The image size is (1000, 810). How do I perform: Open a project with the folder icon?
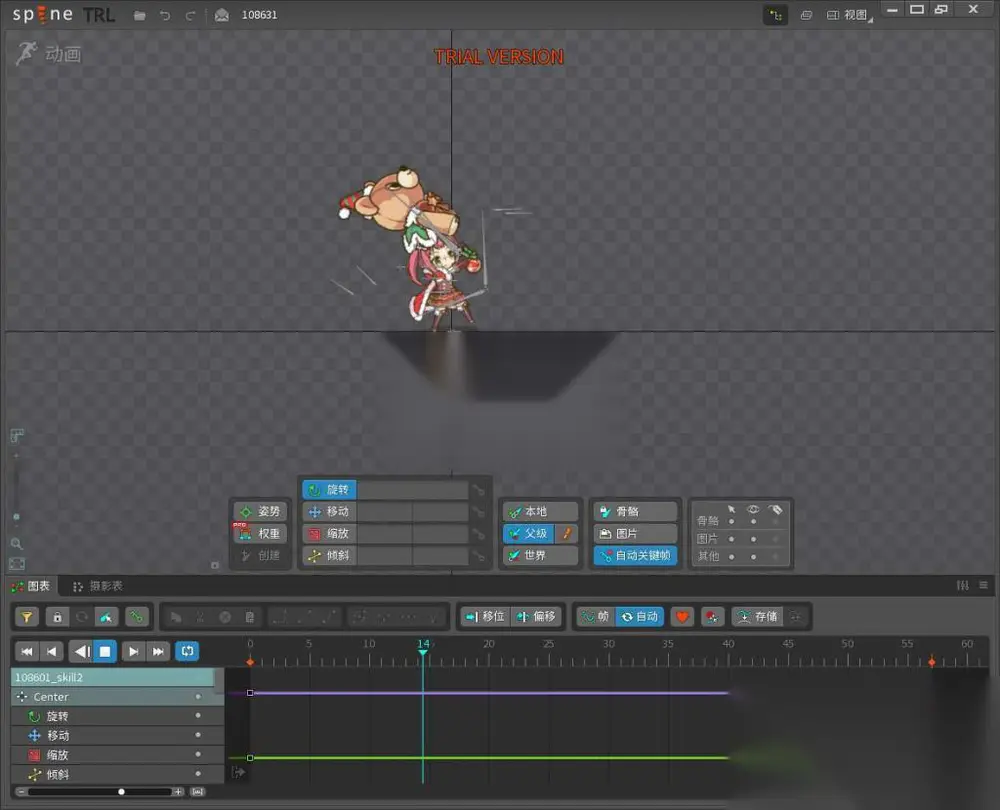pos(140,15)
